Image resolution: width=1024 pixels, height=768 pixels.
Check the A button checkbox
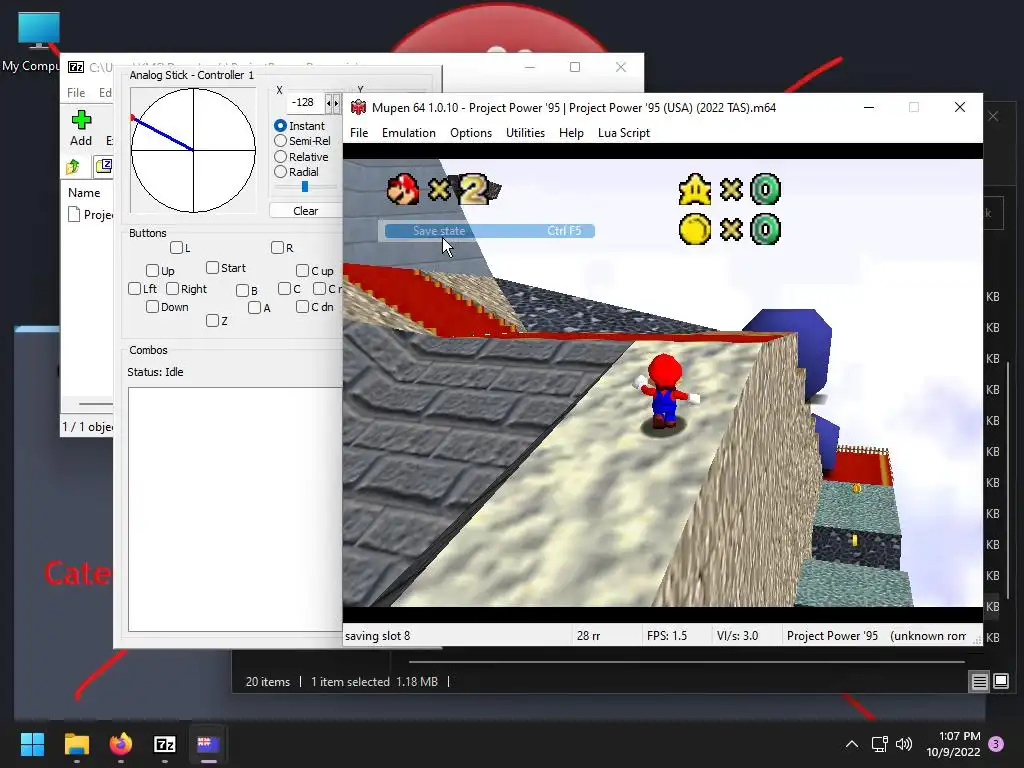pyautogui.click(x=255, y=308)
